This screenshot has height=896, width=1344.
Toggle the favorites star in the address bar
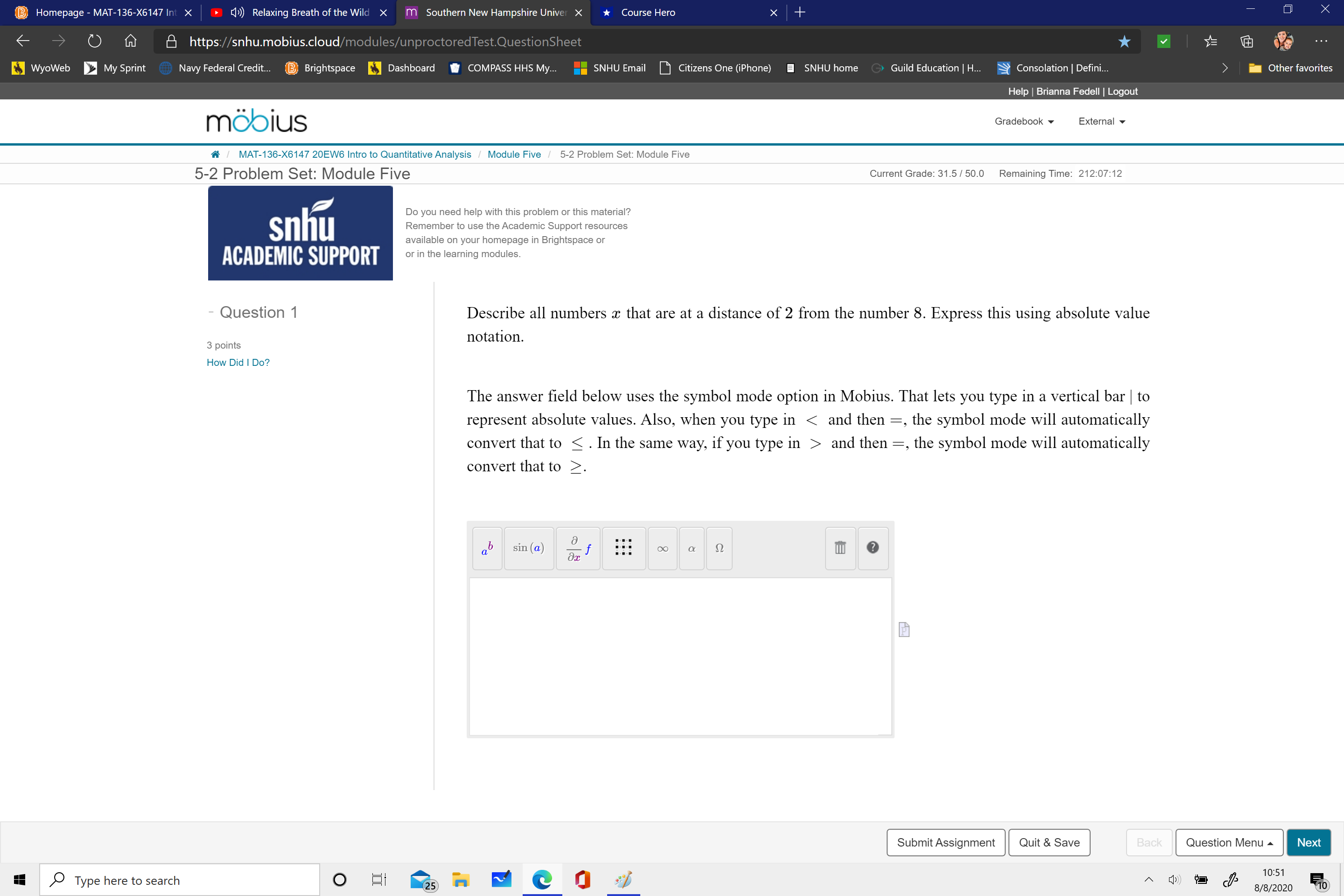pos(1124,41)
